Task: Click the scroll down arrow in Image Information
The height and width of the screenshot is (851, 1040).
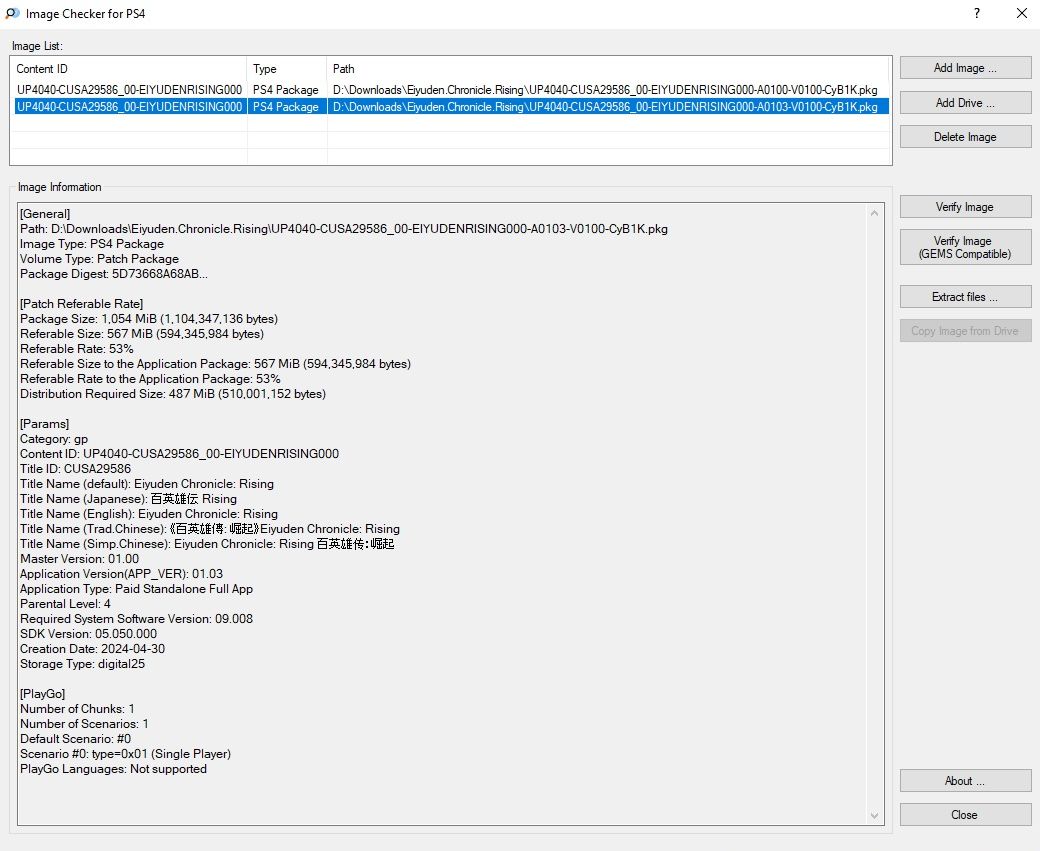Action: (874, 816)
